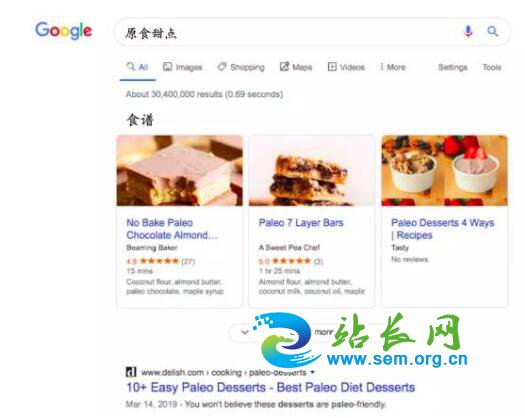Open the No Bake Paleo Chocolate Almond link
The height and width of the screenshot is (418, 525).
click(172, 229)
